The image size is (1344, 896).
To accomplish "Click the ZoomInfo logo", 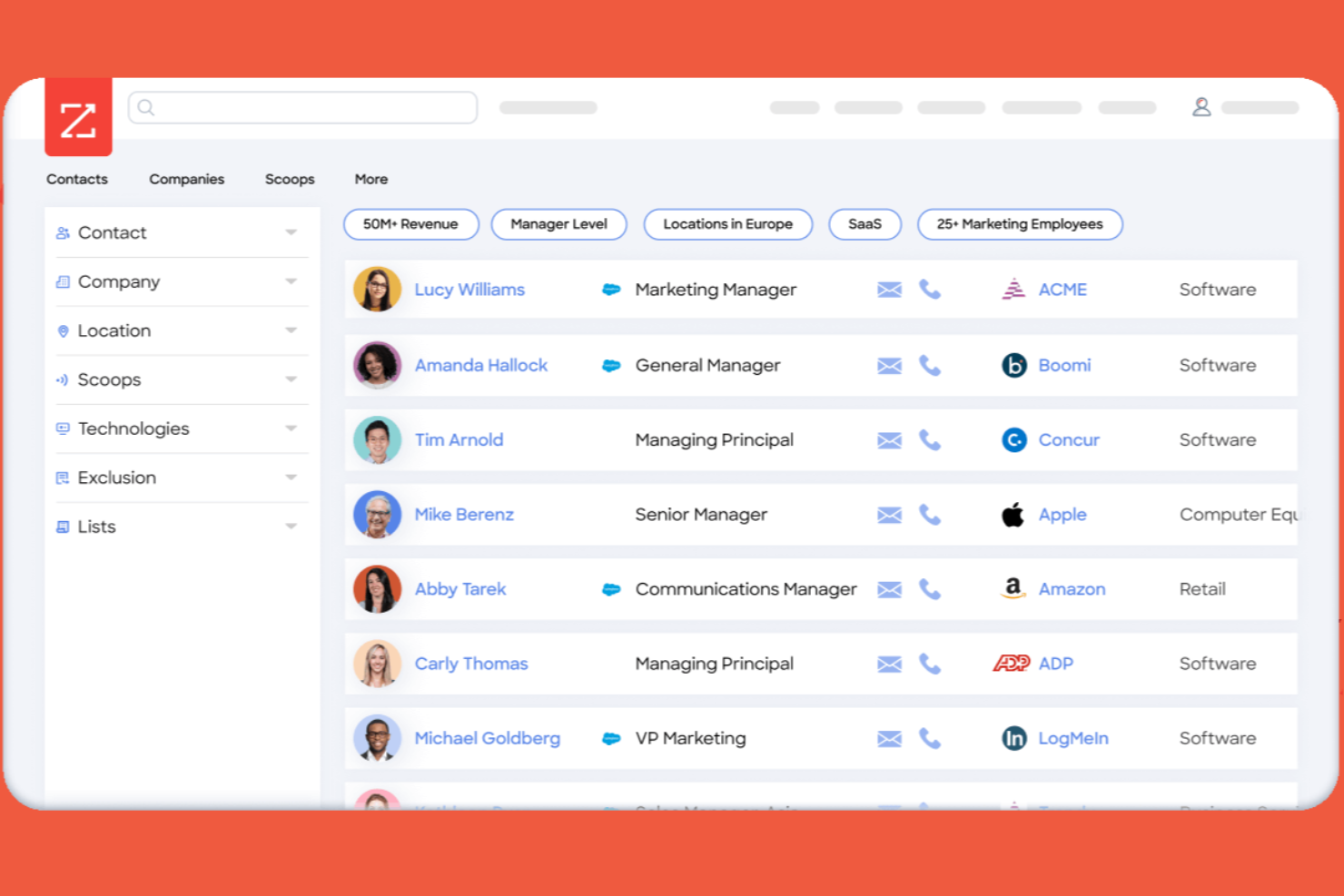I will 78,116.
